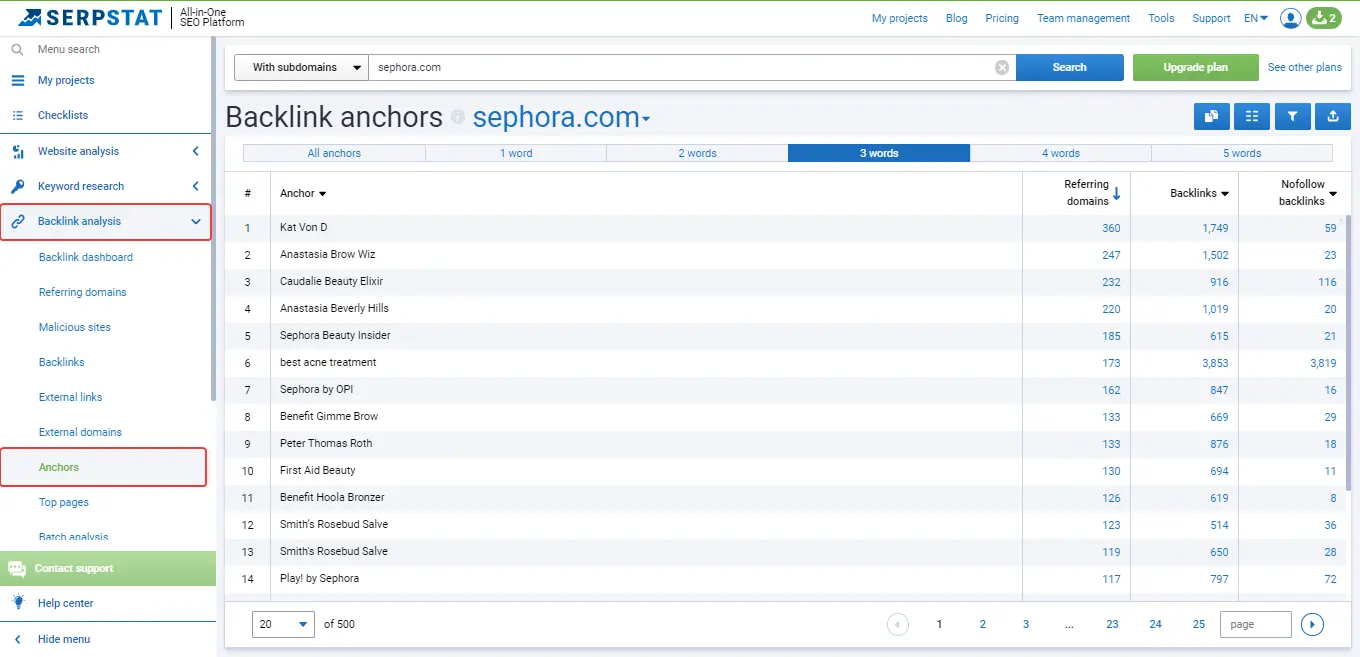Click the Upgrade plan button

[1195, 67]
